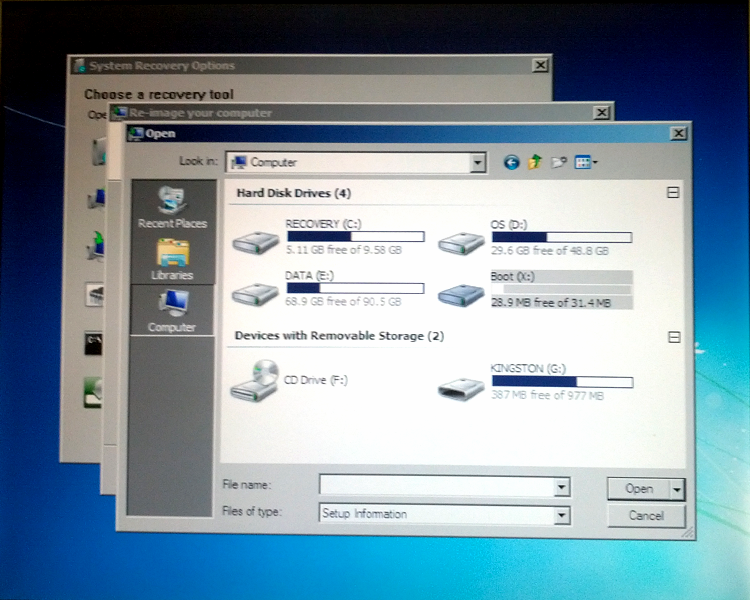Open Libraries from the sidebar

(x=171, y=259)
